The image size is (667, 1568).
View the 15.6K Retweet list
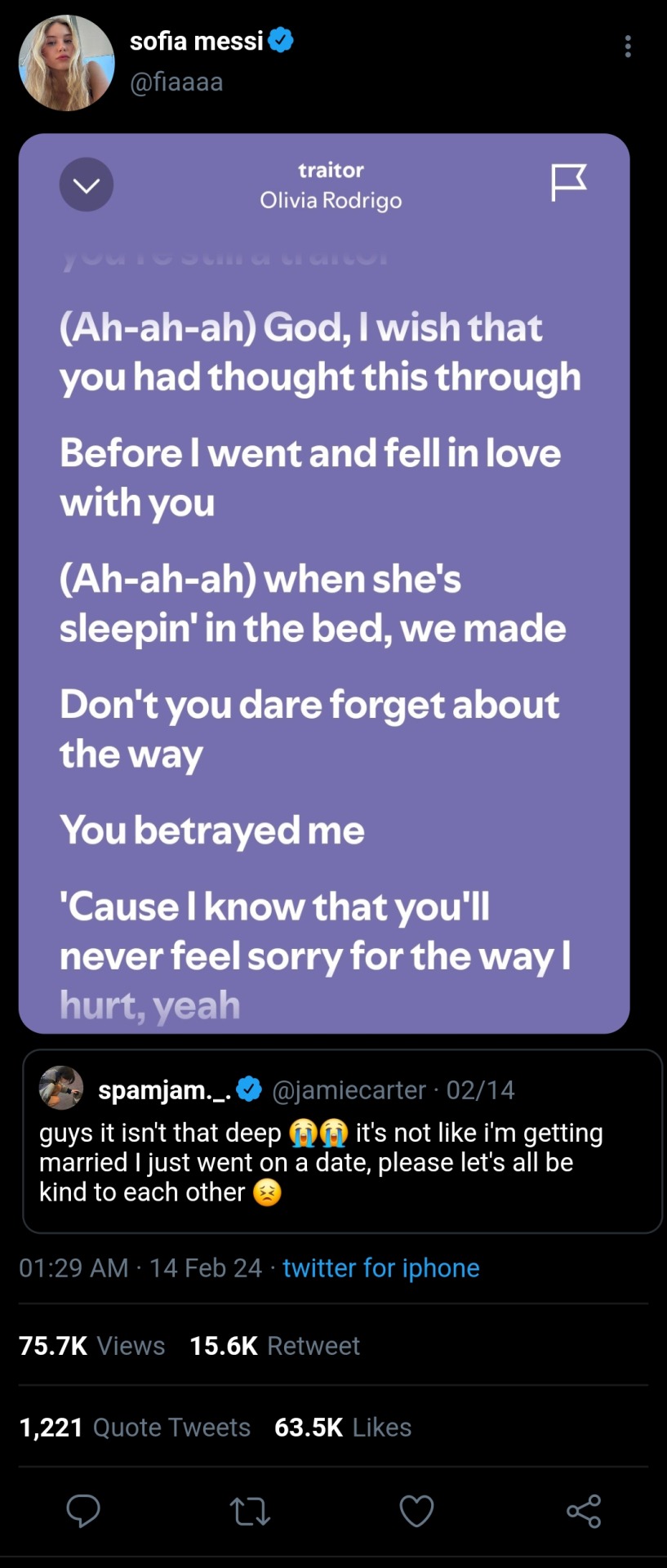click(274, 1346)
